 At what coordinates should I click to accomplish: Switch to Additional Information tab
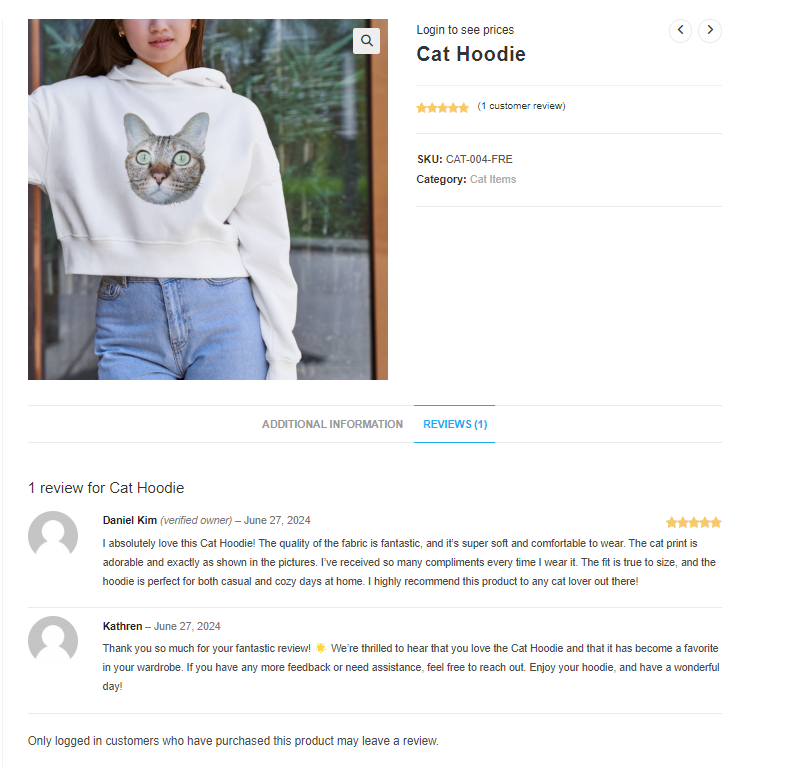tap(332, 424)
